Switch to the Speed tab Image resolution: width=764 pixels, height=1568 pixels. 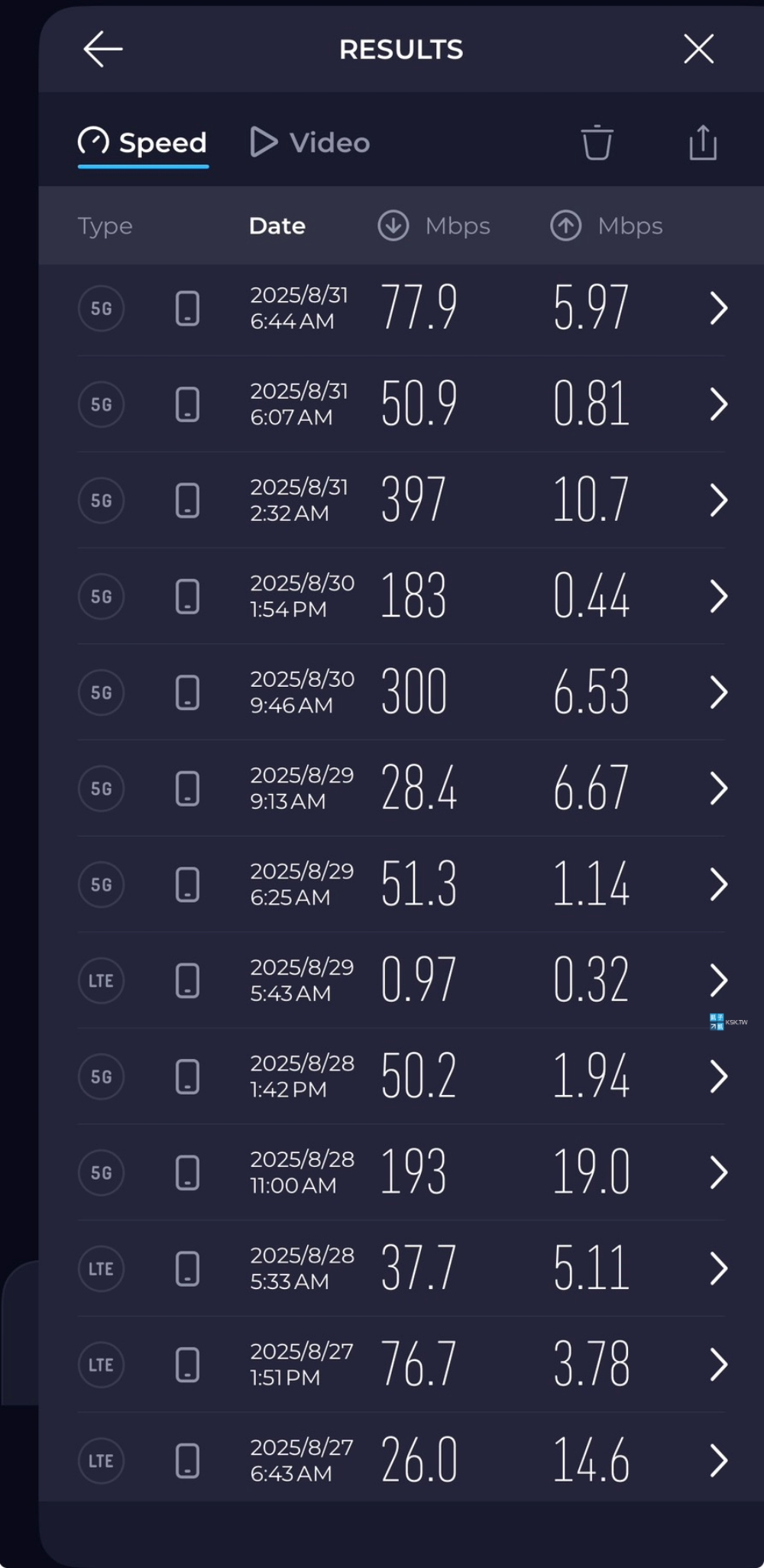143,143
